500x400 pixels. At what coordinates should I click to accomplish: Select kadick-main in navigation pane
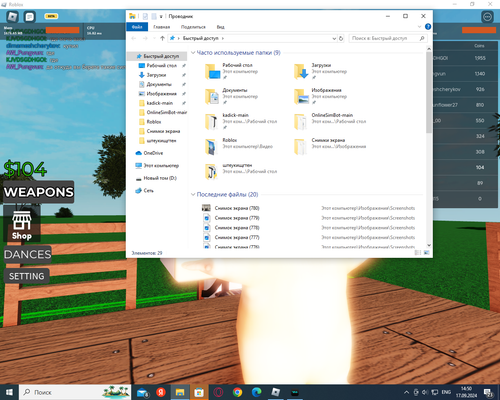coord(160,103)
